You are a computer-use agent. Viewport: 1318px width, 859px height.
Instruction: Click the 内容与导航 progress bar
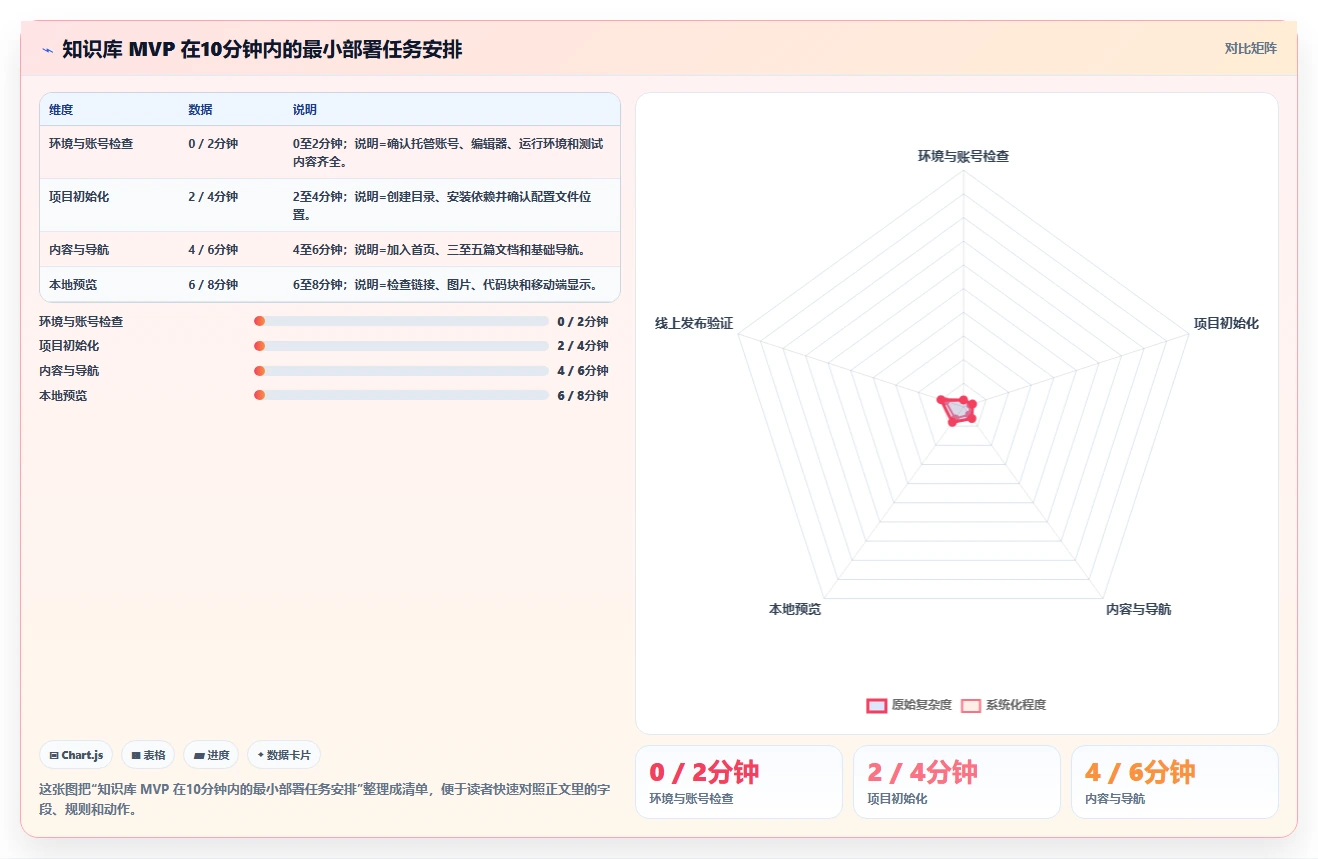(401, 370)
